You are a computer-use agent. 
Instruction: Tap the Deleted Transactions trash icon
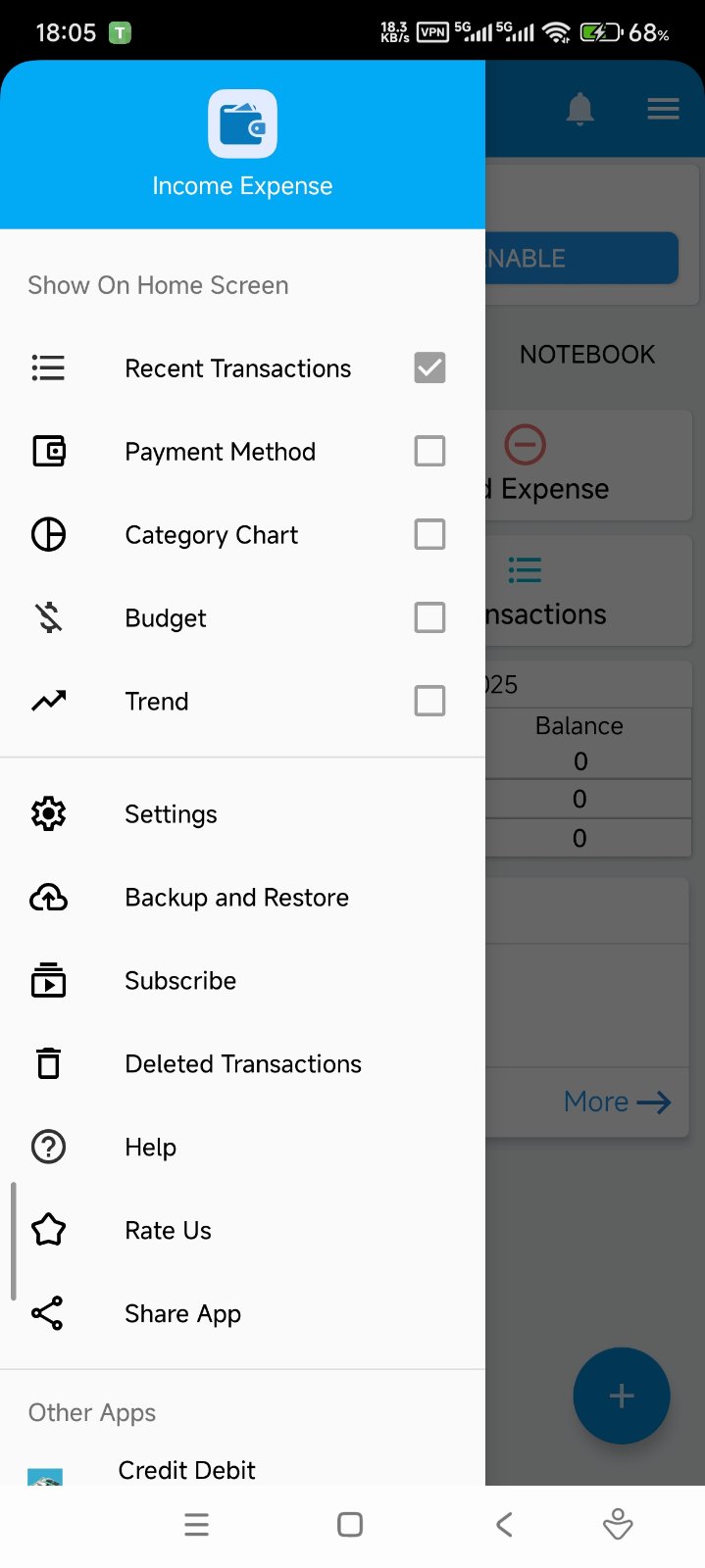(48, 1063)
